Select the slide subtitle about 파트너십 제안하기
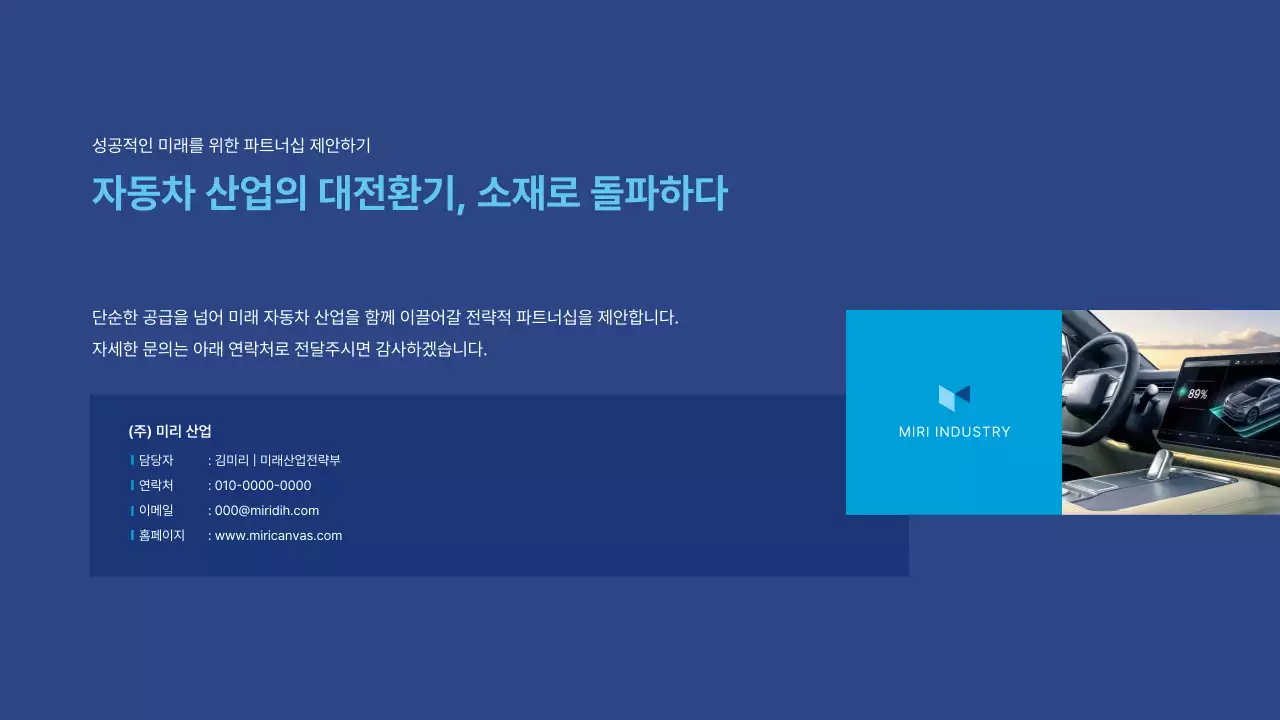1280x720 pixels. click(231, 145)
